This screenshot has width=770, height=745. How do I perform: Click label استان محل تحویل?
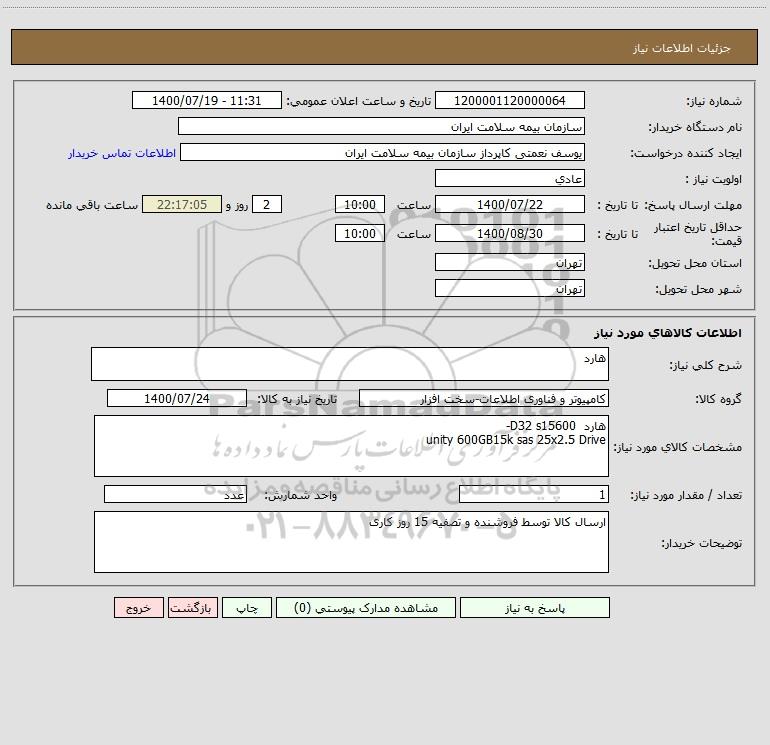695,264
